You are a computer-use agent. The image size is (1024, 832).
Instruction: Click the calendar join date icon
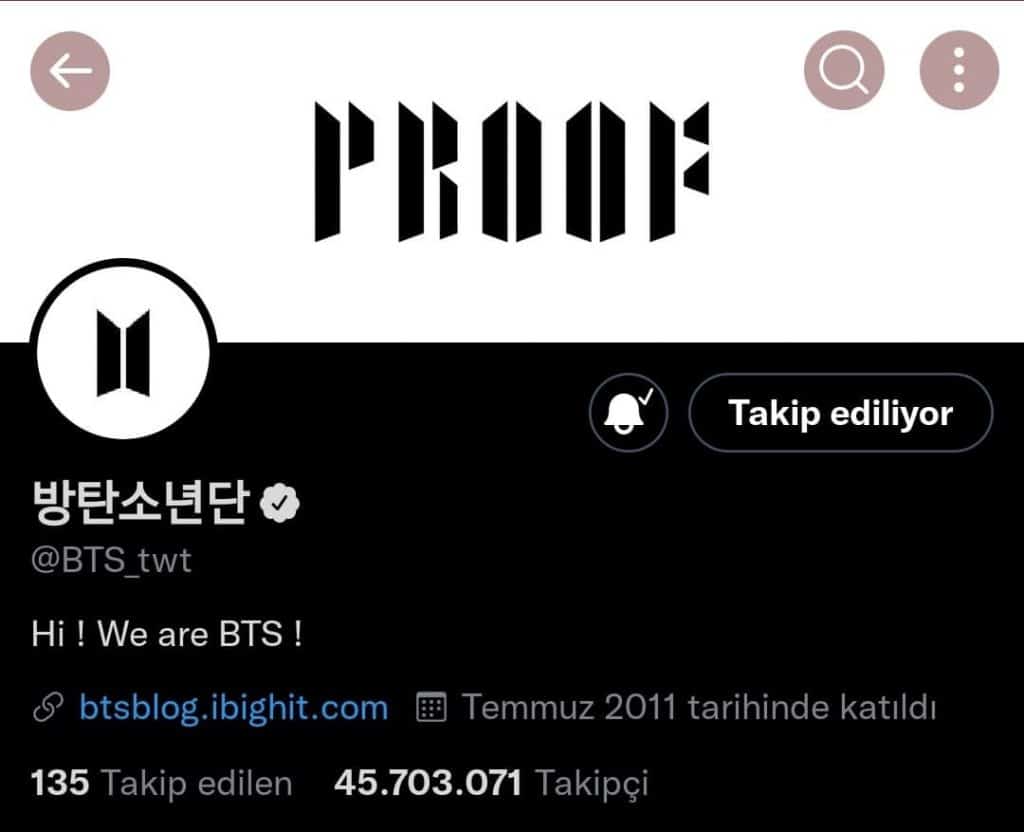pos(431,707)
